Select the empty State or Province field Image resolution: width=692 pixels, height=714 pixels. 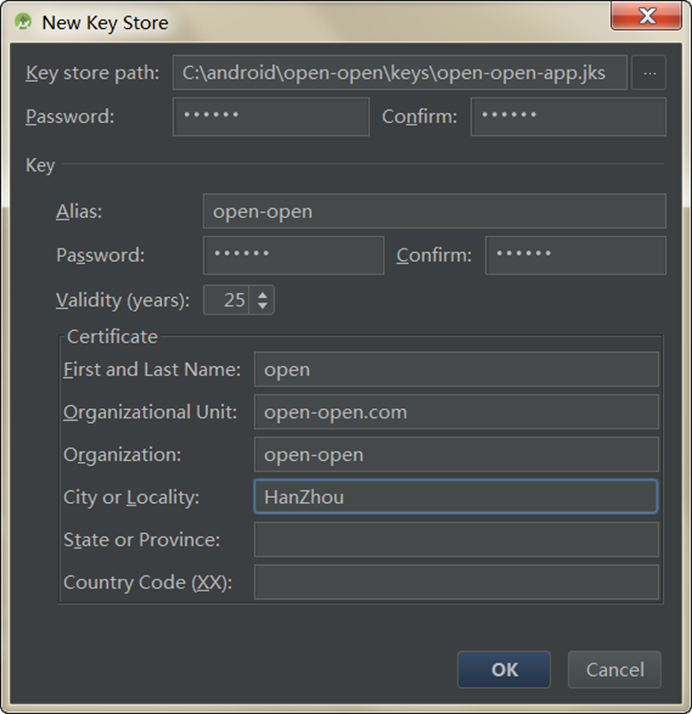(x=456, y=540)
